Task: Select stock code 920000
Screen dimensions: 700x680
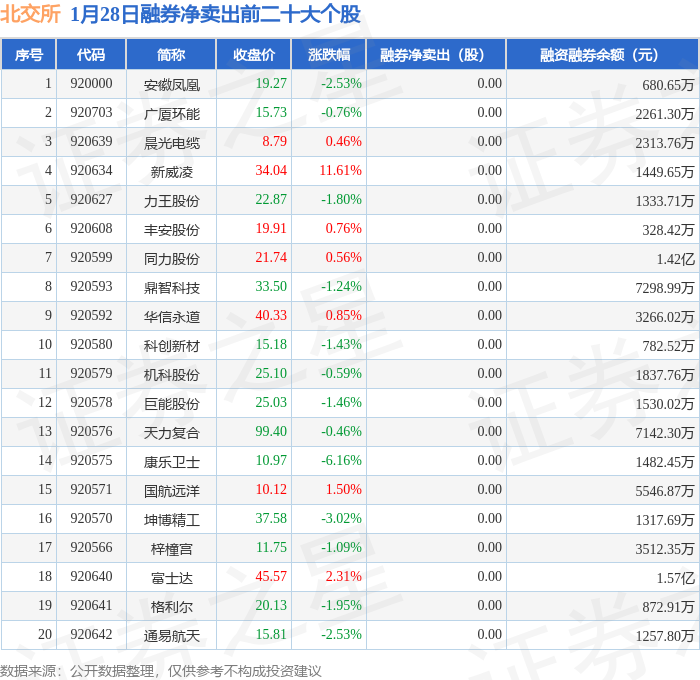Action: 91,83
